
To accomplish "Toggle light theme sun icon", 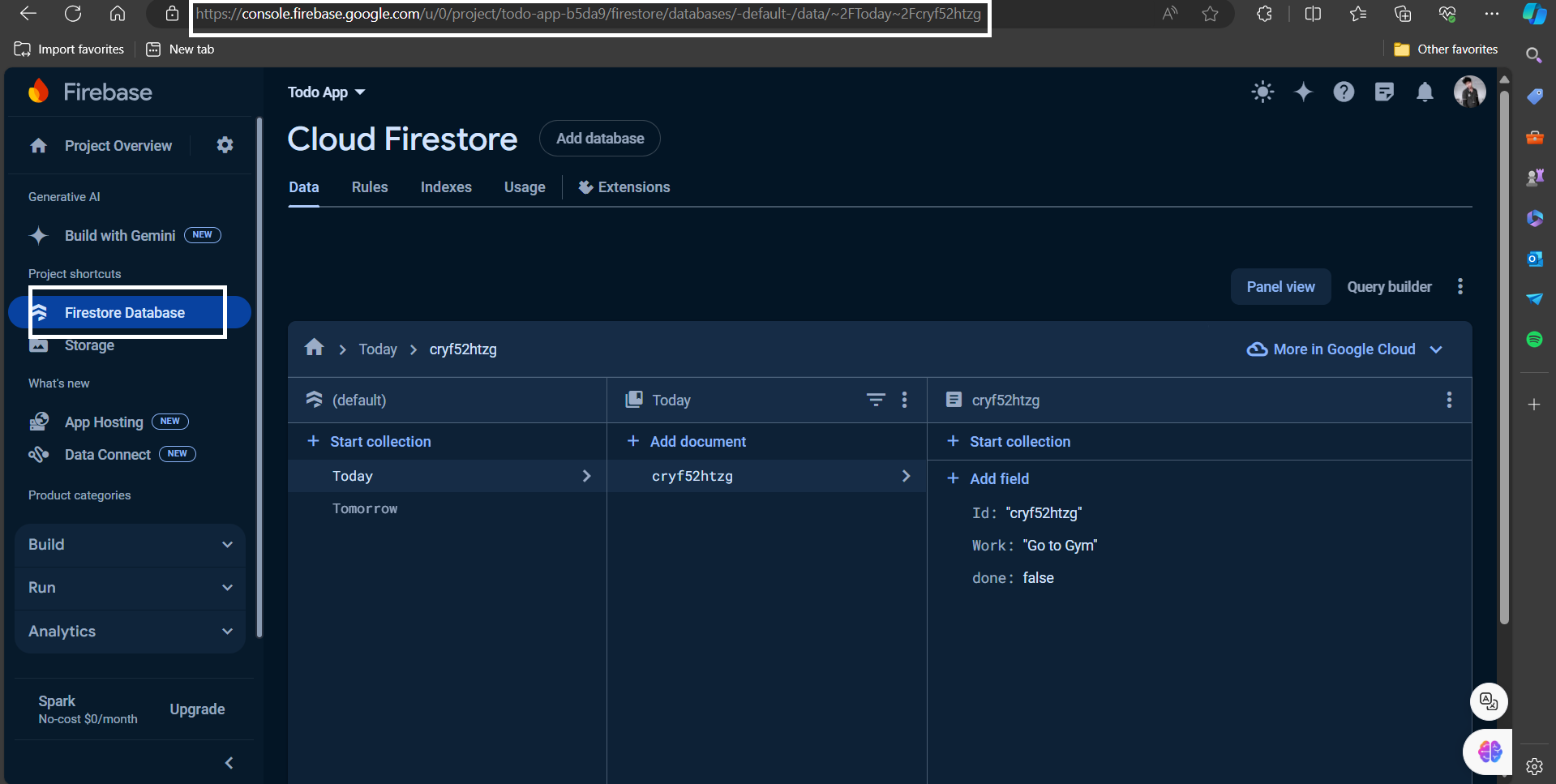I will [x=1262, y=92].
